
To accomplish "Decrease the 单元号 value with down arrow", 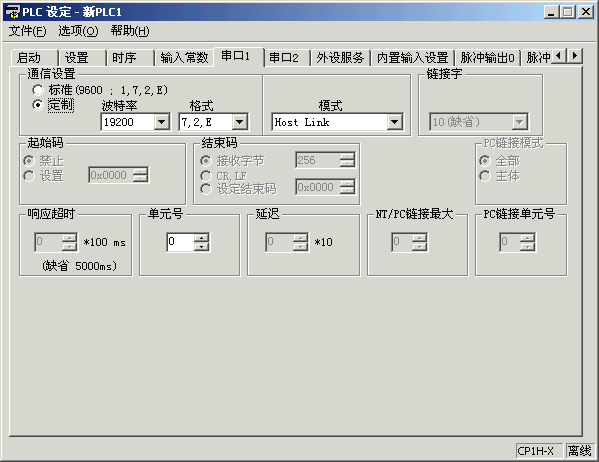I will click(201, 247).
